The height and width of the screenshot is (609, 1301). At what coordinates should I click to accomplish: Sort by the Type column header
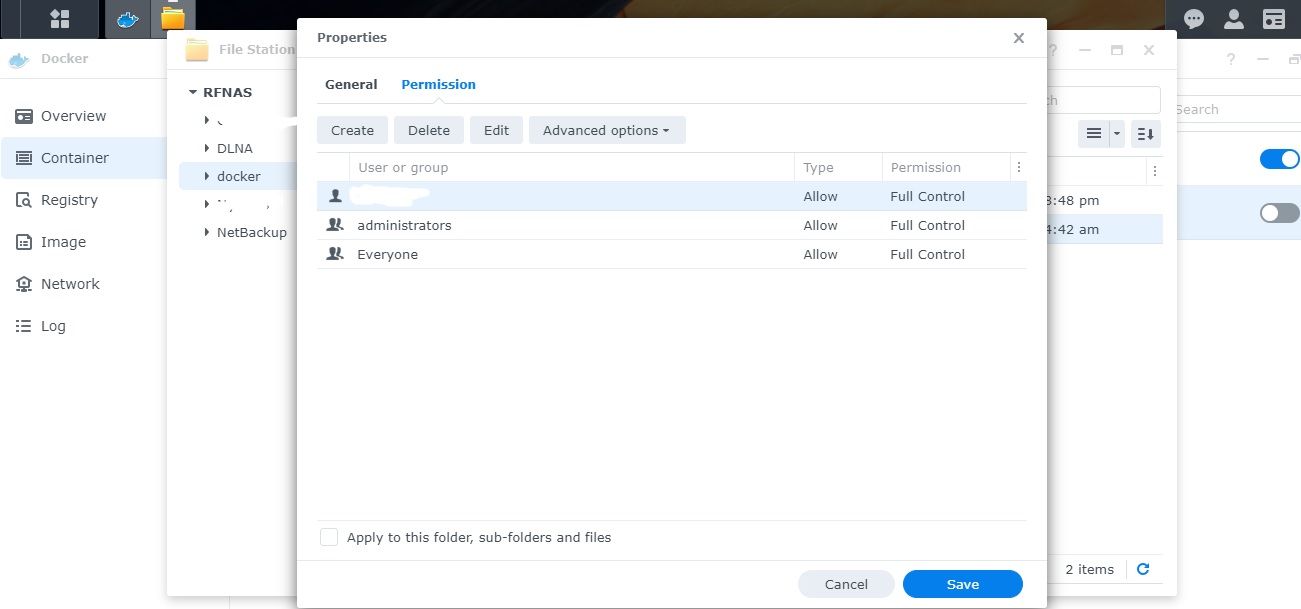pyautogui.click(x=838, y=167)
